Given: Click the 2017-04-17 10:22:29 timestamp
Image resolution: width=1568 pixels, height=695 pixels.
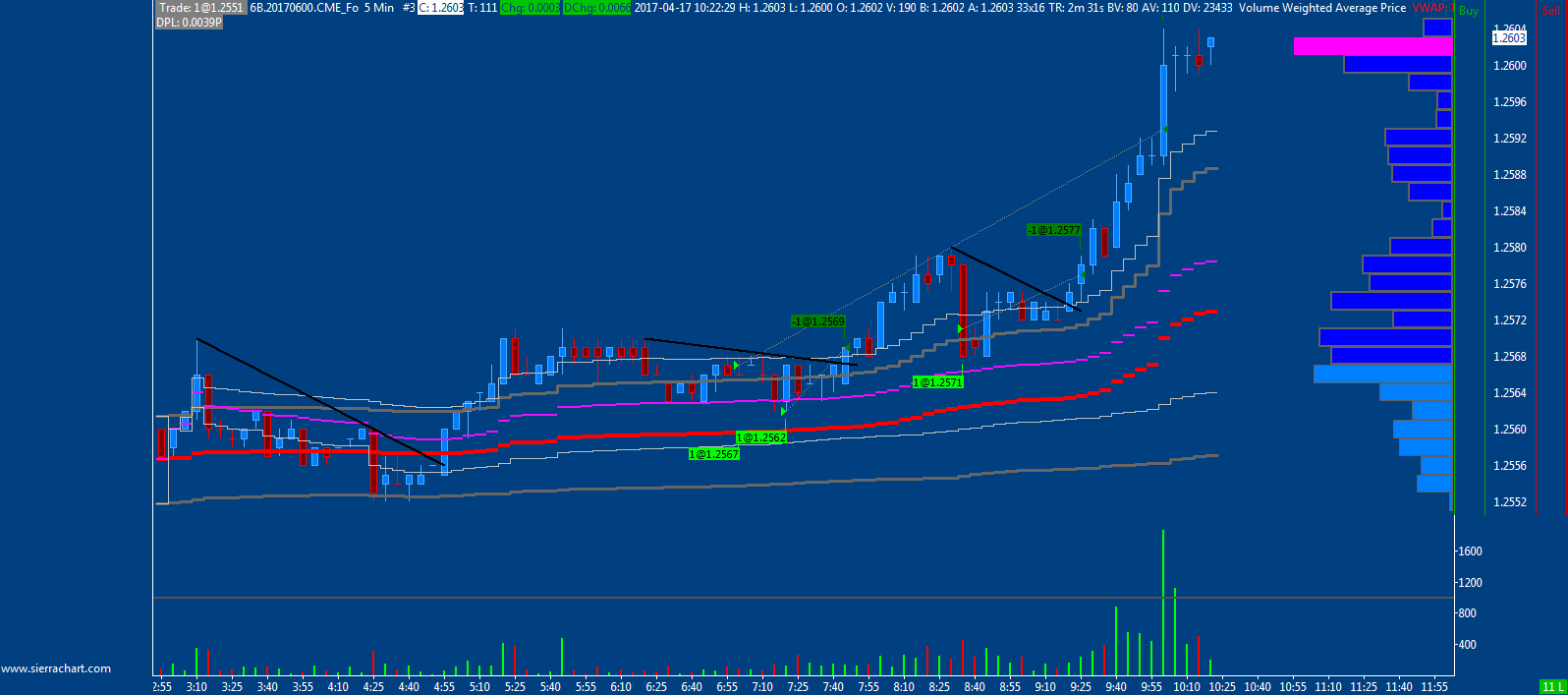Looking at the screenshot, I should (685, 8).
